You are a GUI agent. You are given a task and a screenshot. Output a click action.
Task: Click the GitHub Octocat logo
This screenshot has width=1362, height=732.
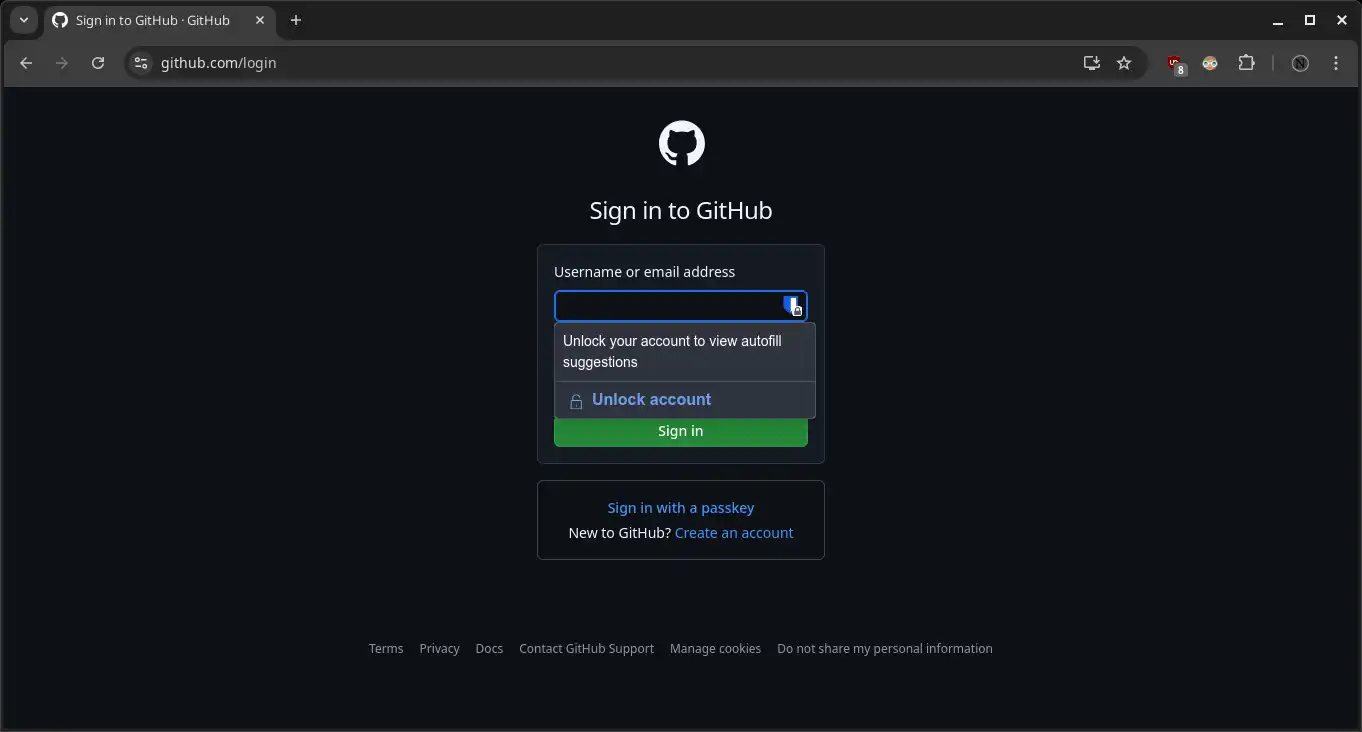pos(681,144)
